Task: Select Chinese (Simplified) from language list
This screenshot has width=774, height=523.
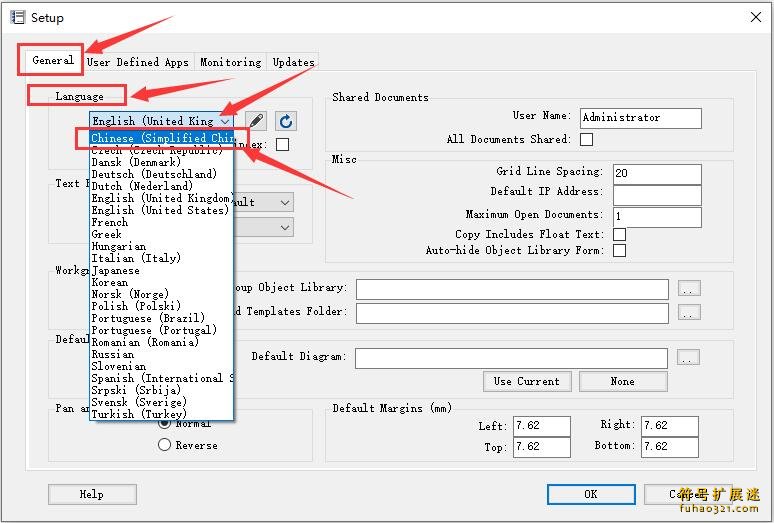Action: pyautogui.click(x=161, y=138)
